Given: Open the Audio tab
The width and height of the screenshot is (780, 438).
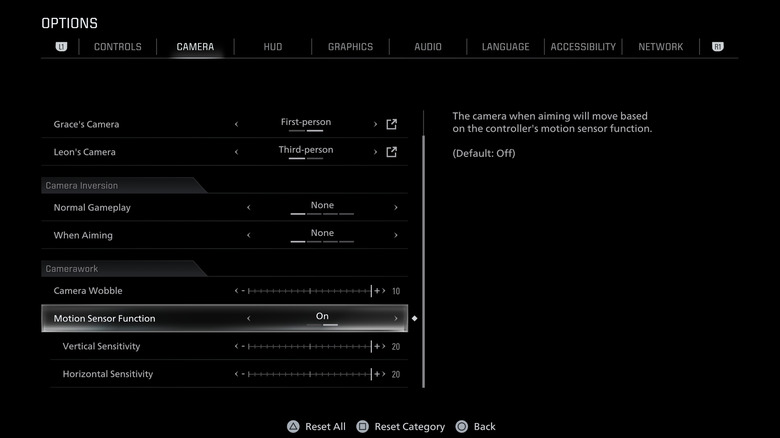Looking at the screenshot, I should pos(428,47).
